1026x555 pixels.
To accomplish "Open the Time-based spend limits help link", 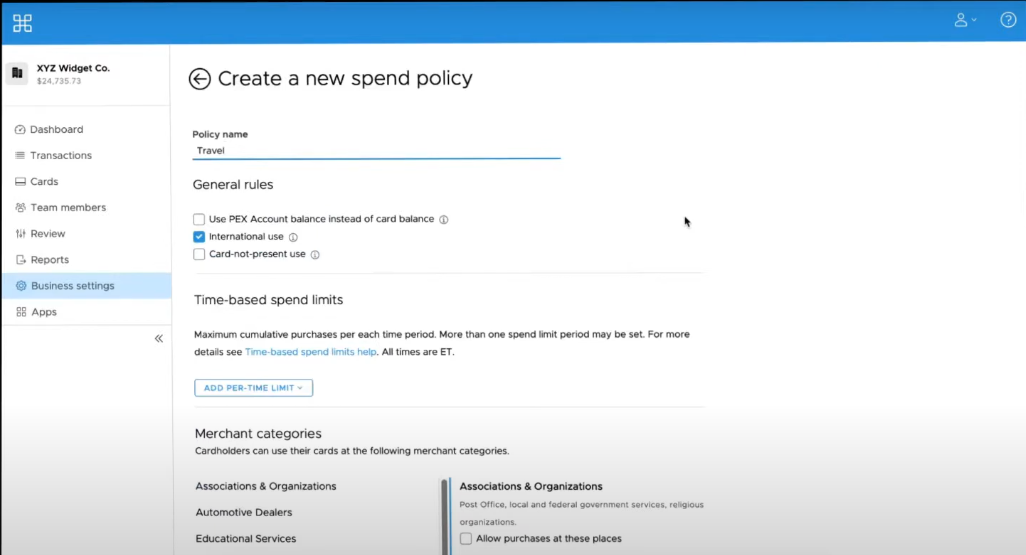I will click(x=311, y=352).
